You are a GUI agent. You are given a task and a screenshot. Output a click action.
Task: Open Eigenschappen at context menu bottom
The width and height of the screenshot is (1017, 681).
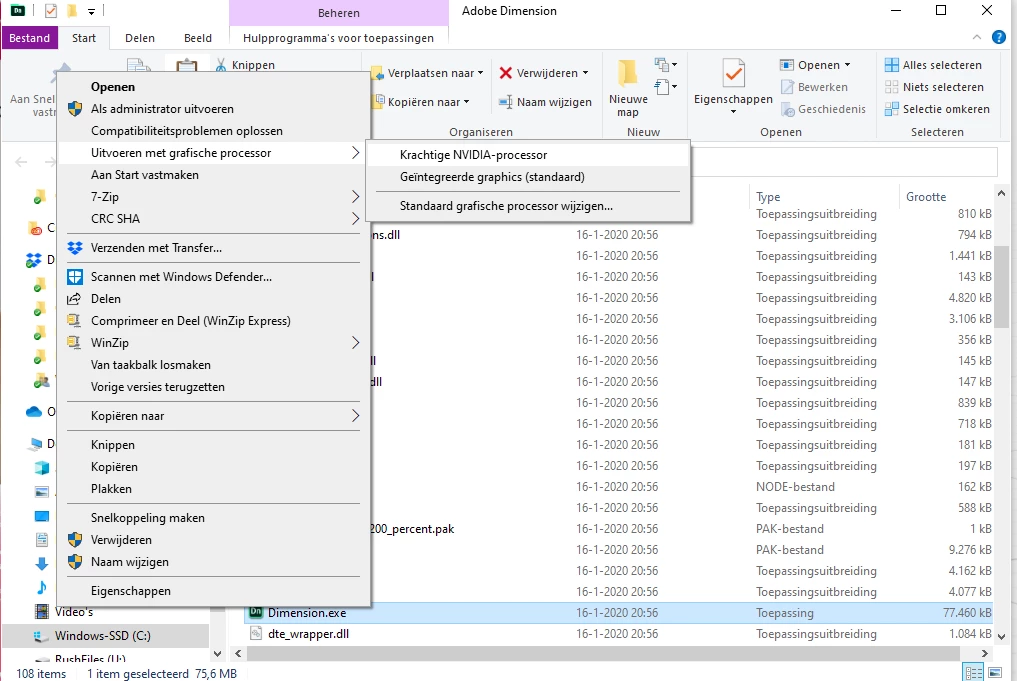pyautogui.click(x=214, y=591)
